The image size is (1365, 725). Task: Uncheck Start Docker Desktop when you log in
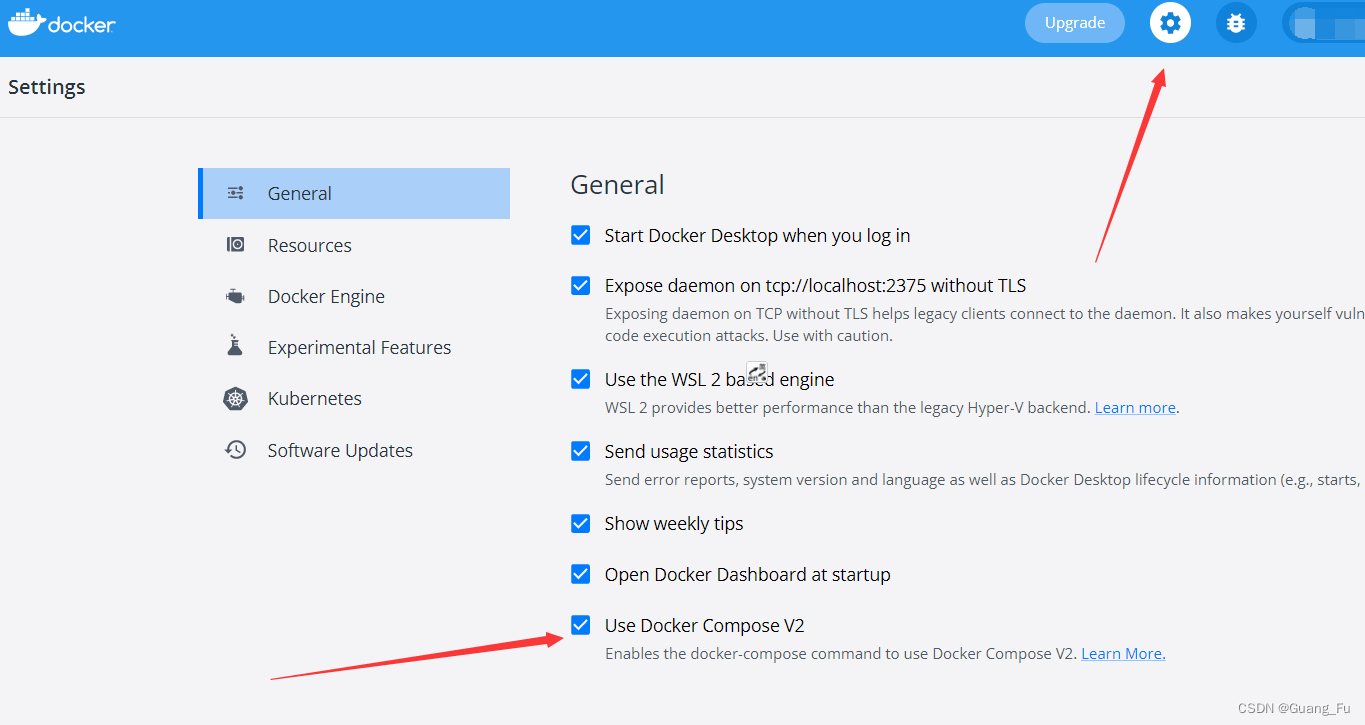580,235
